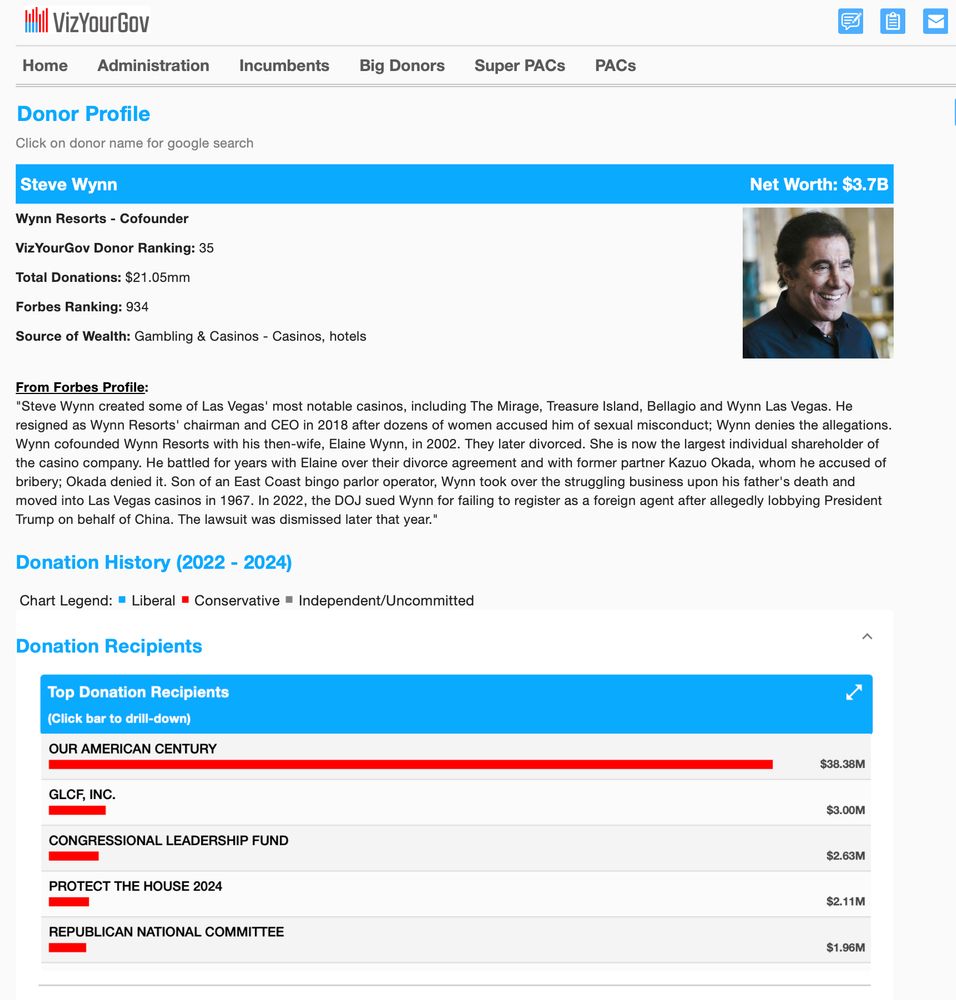The height and width of the screenshot is (1000, 956).
Task: Go to the Home menu item
Action: (45, 65)
